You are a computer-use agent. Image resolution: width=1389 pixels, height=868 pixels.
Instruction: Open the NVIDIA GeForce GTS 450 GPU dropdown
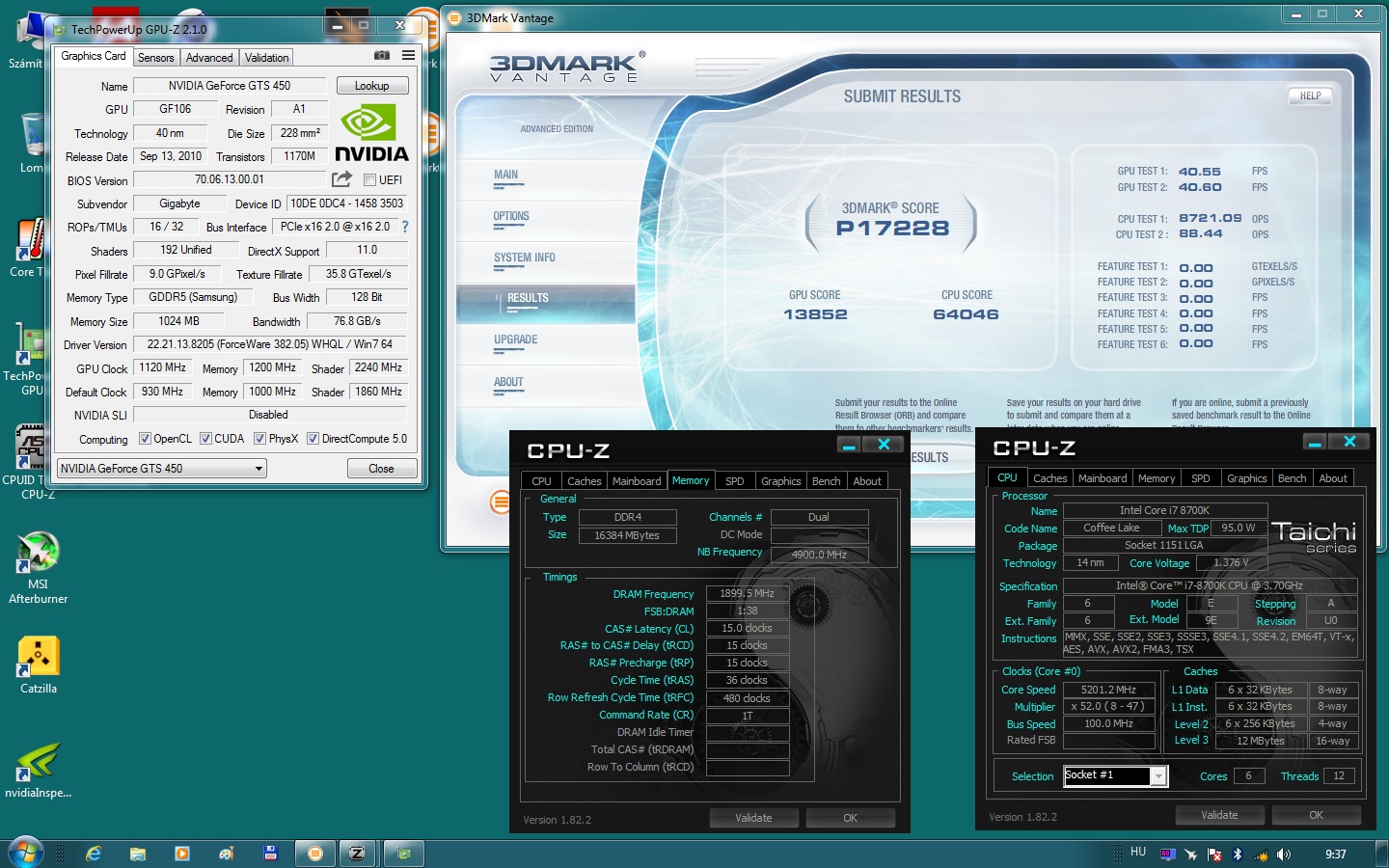click(x=162, y=469)
